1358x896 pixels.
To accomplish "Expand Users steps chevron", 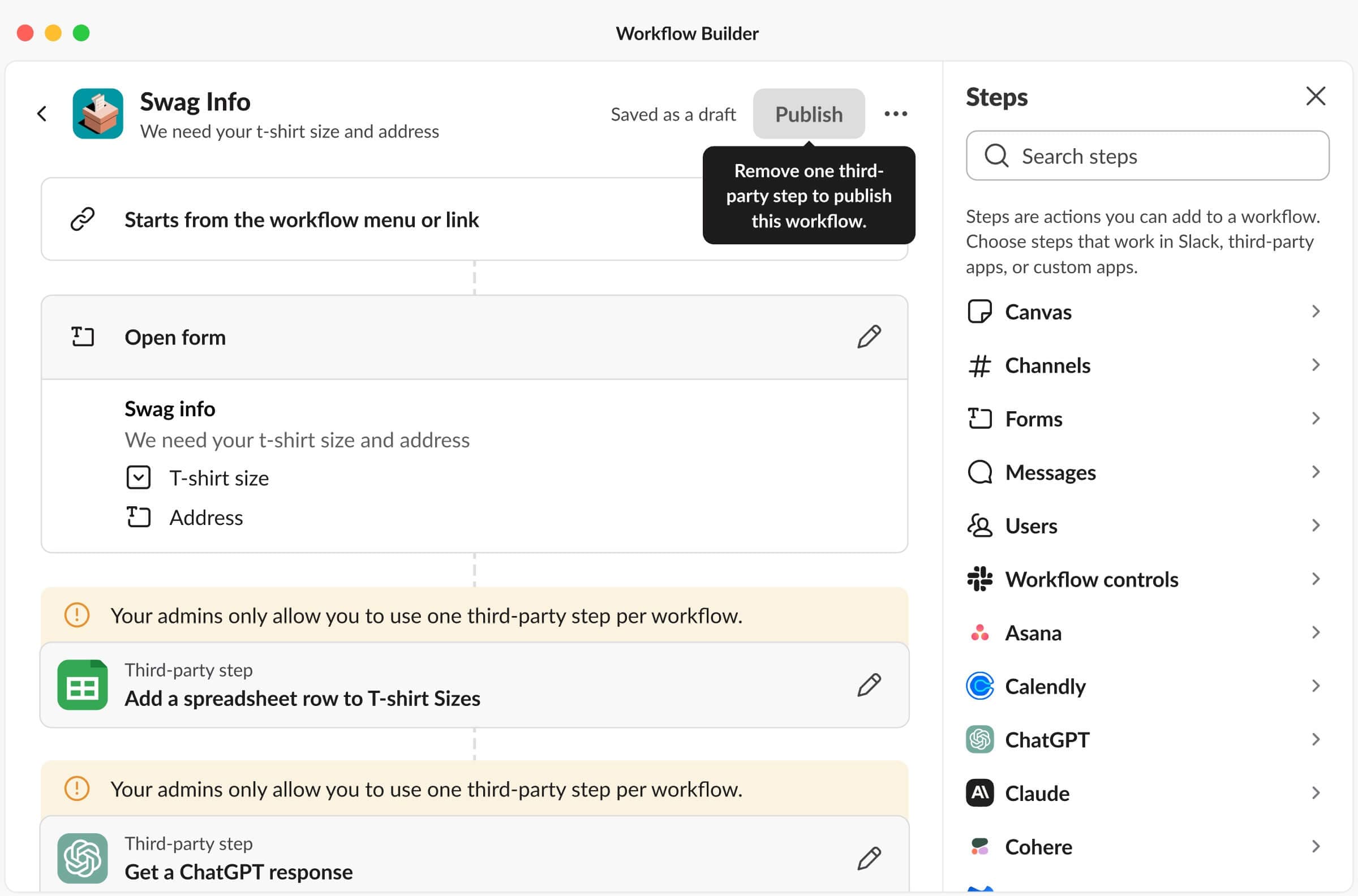I will point(1316,525).
